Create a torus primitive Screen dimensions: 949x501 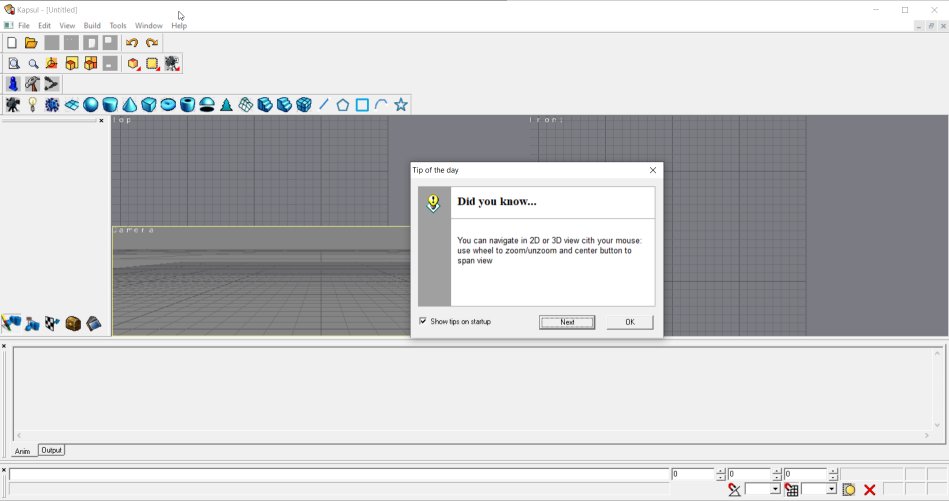pyautogui.click(x=168, y=105)
